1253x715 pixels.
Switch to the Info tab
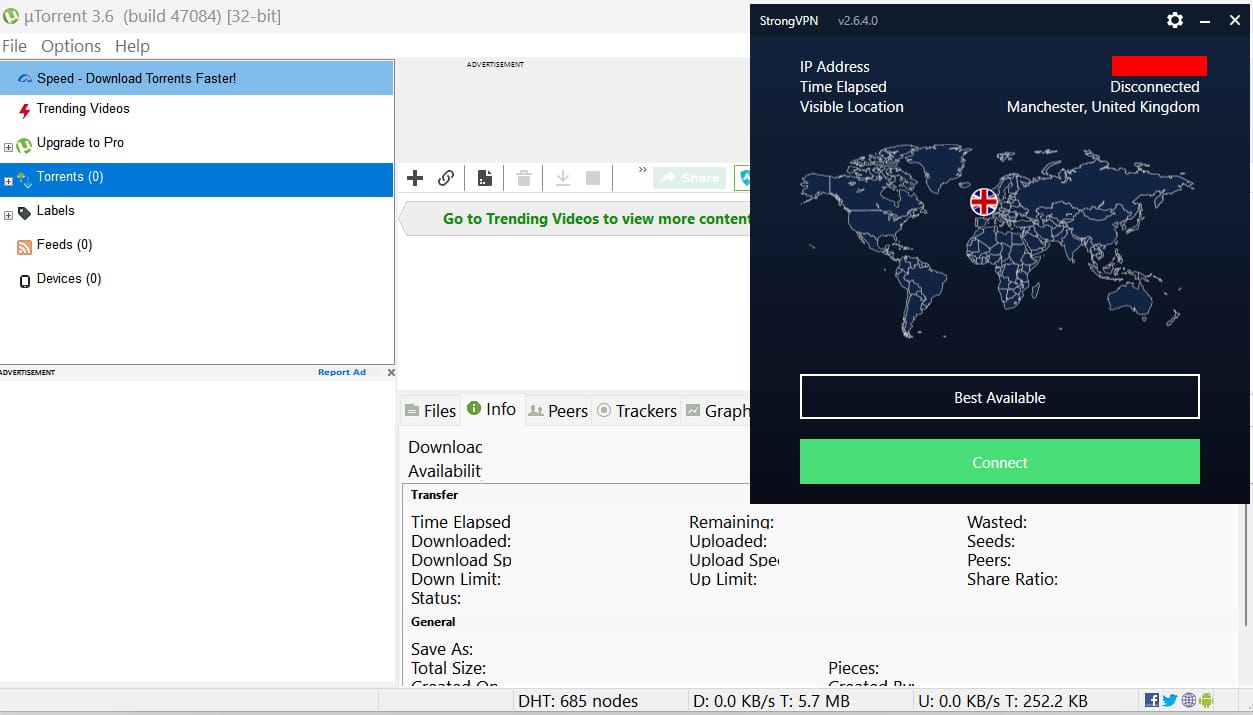(491, 409)
